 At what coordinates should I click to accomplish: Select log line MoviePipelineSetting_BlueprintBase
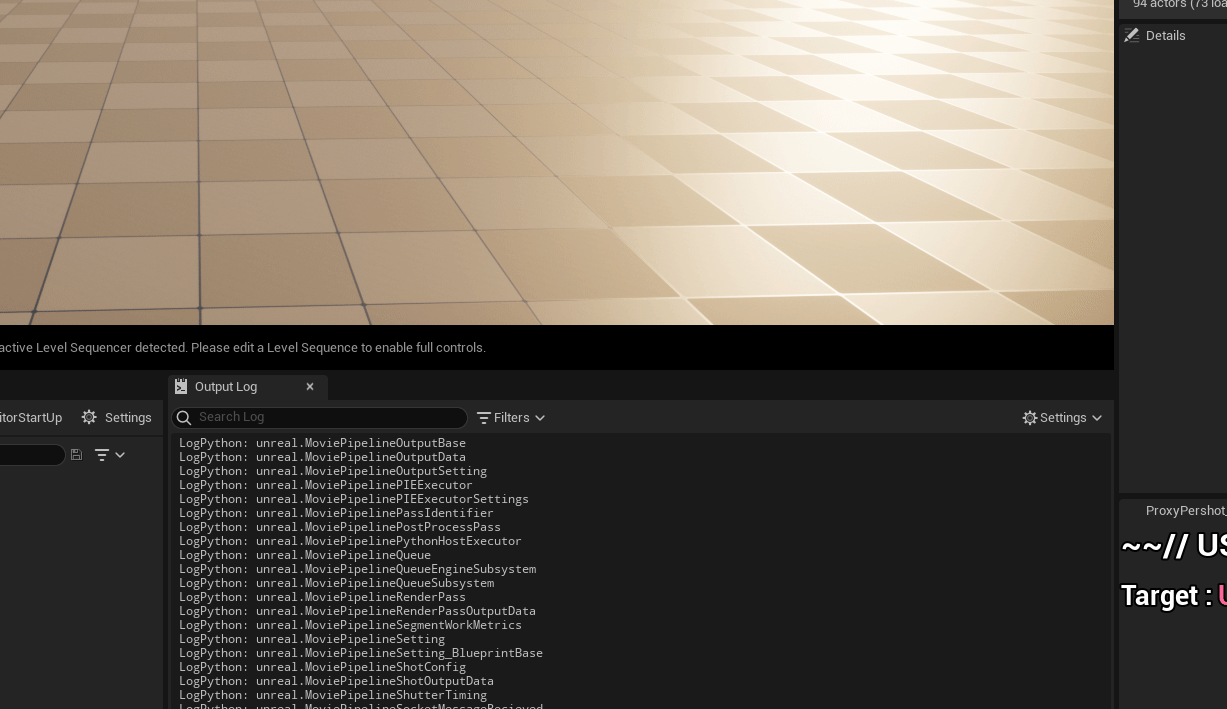[361, 653]
